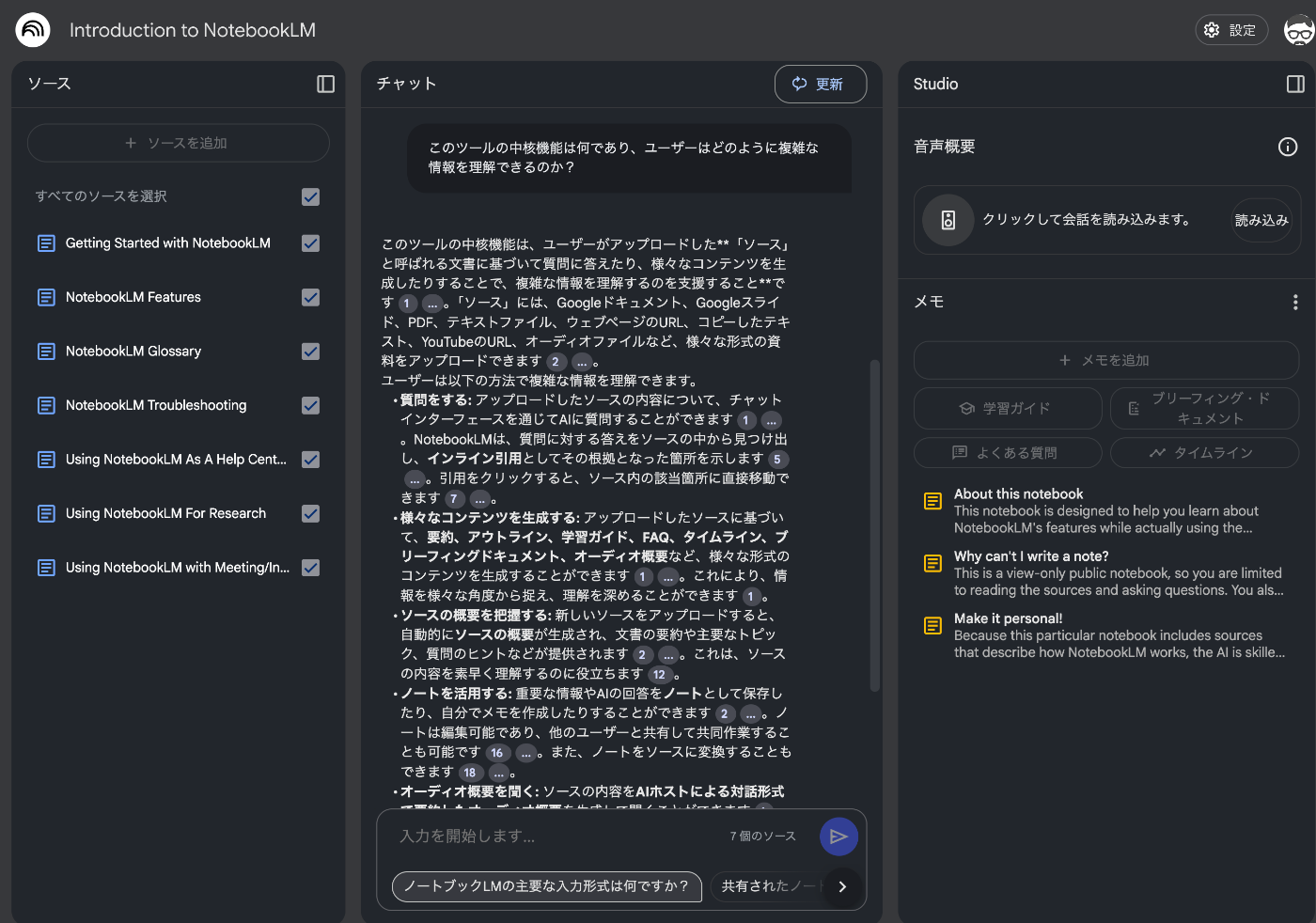Click the note icon of Why can't I write a note?
This screenshot has height=923, width=1316.
(x=932, y=563)
